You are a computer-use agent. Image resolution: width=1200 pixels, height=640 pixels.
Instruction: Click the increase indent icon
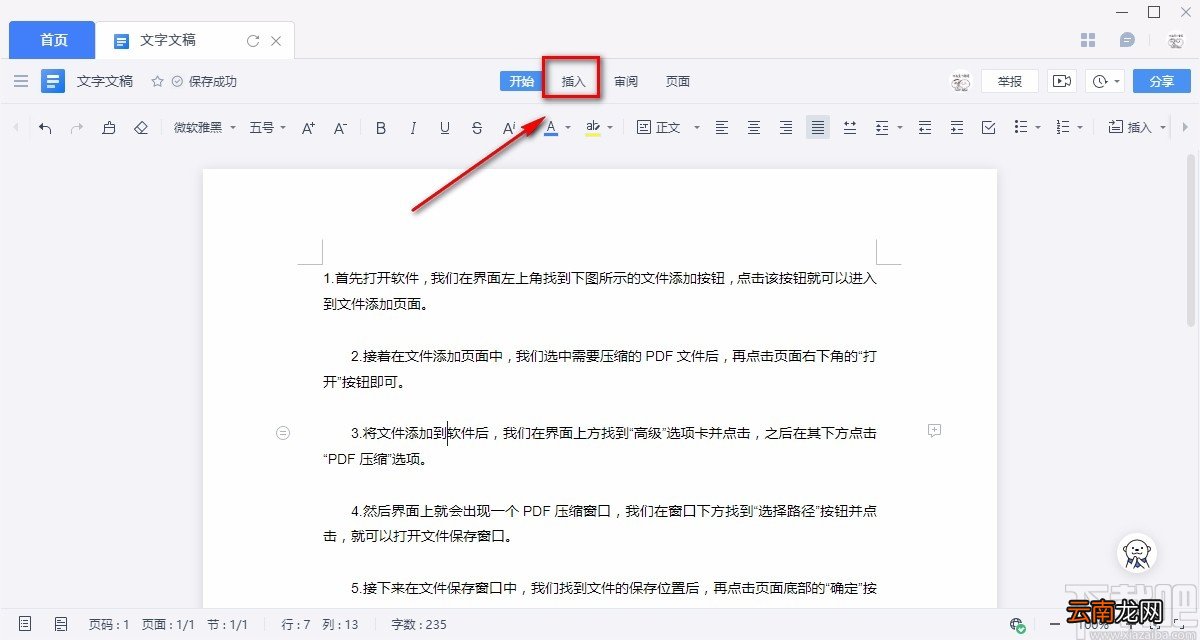957,127
